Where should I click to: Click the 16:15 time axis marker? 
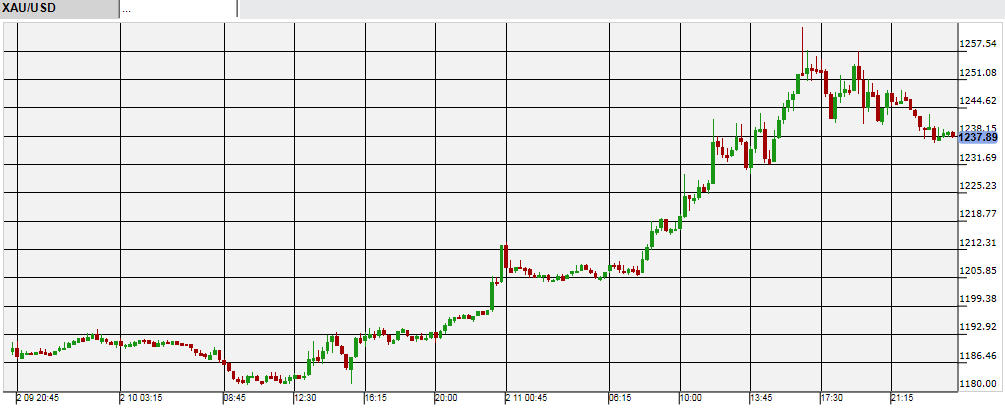pyautogui.click(x=376, y=398)
